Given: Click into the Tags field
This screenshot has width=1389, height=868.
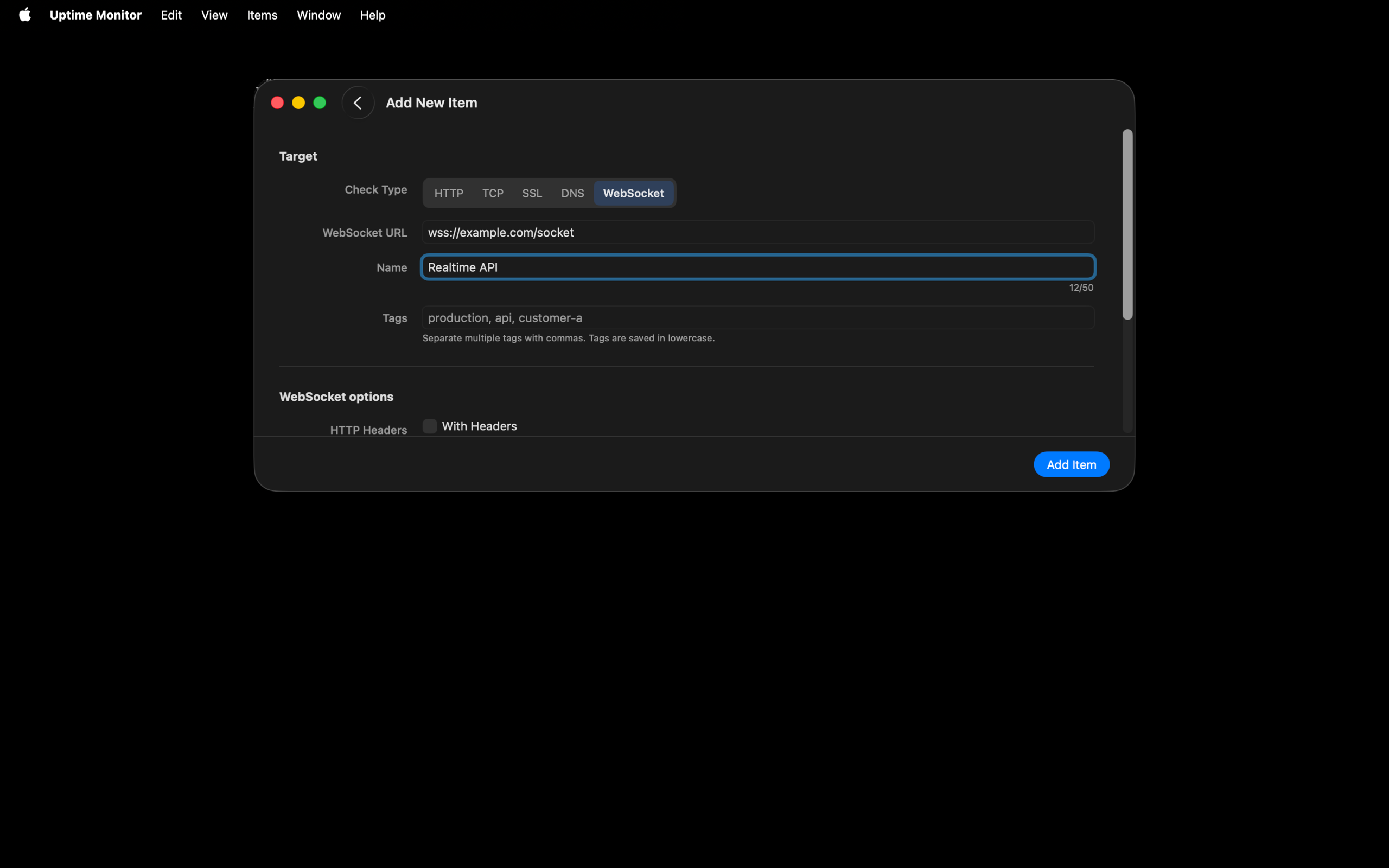Looking at the screenshot, I should tap(757, 317).
